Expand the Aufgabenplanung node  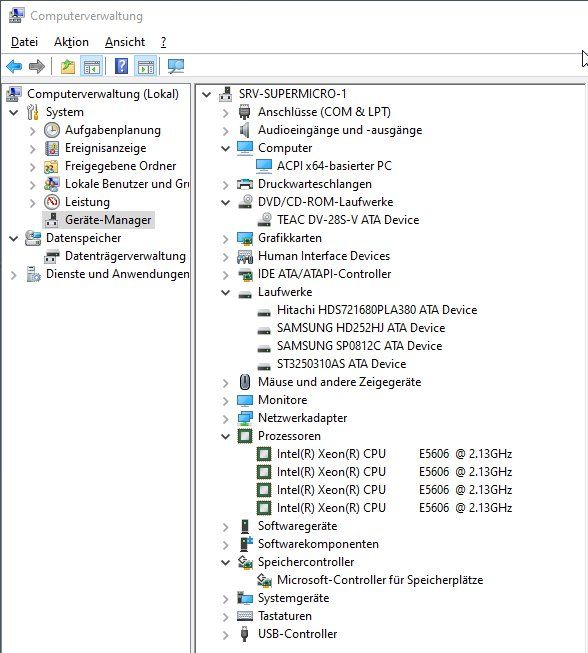click(33, 131)
